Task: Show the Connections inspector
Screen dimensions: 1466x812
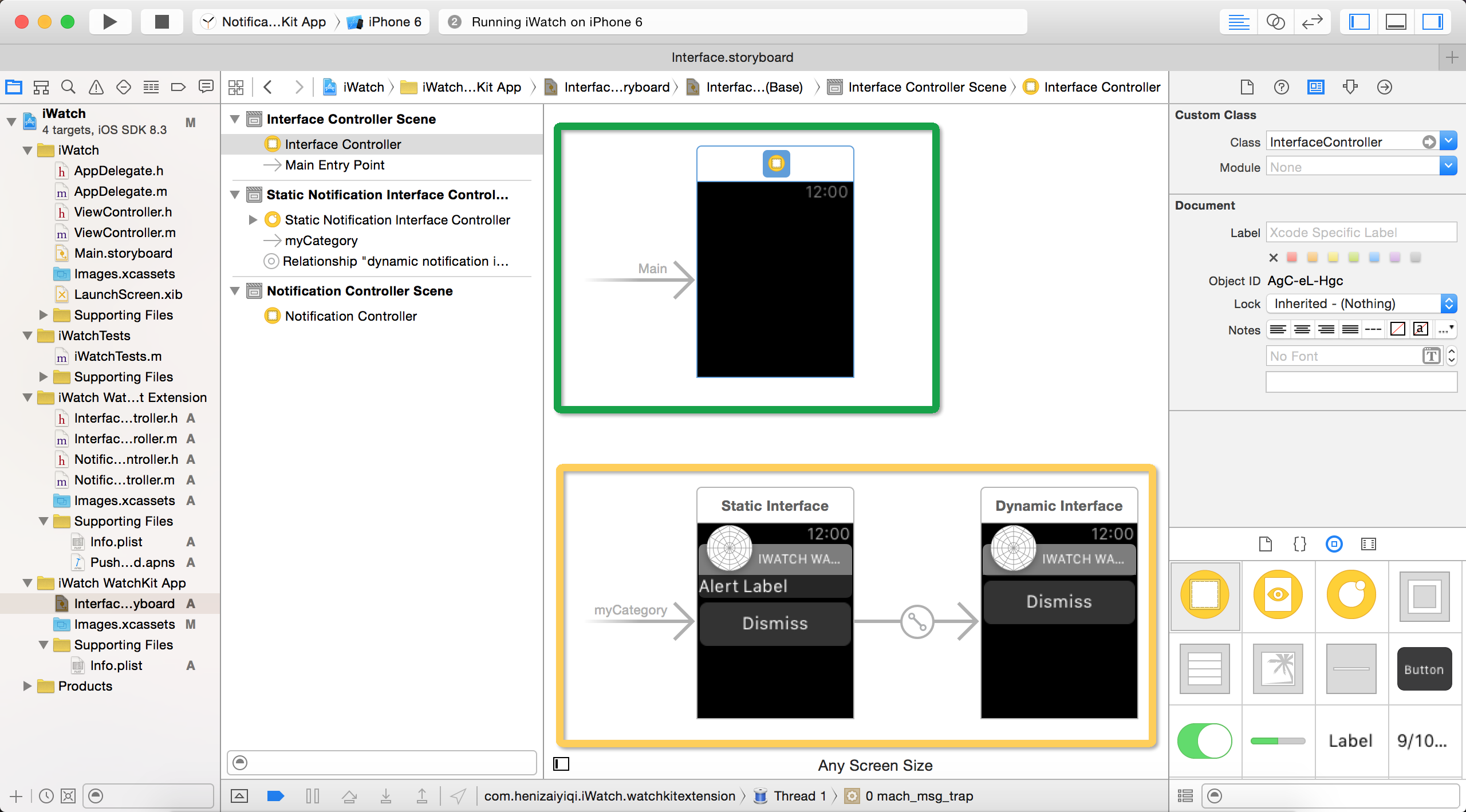Action: pos(1385,87)
